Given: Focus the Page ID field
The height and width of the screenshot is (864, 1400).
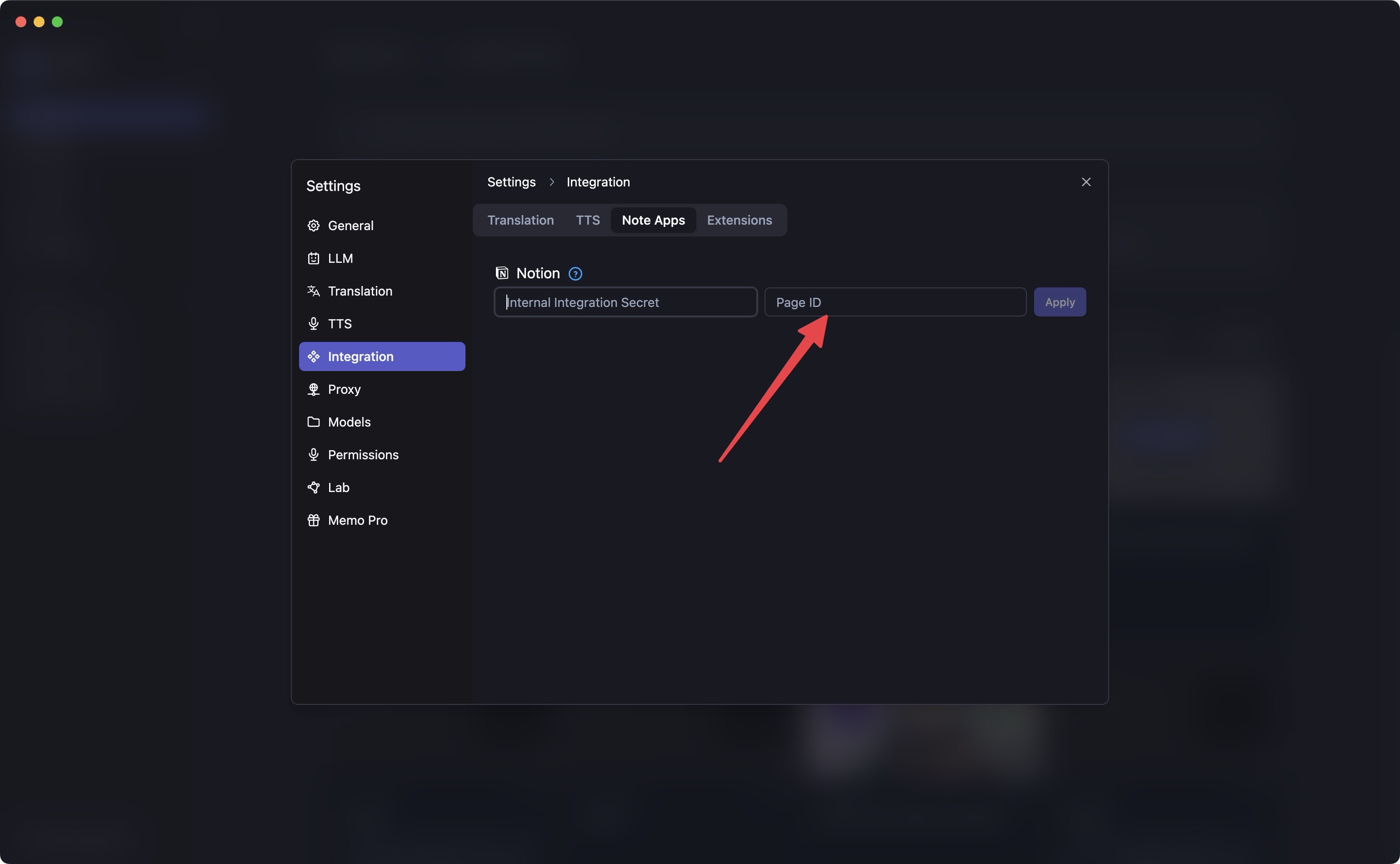Looking at the screenshot, I should [895, 301].
